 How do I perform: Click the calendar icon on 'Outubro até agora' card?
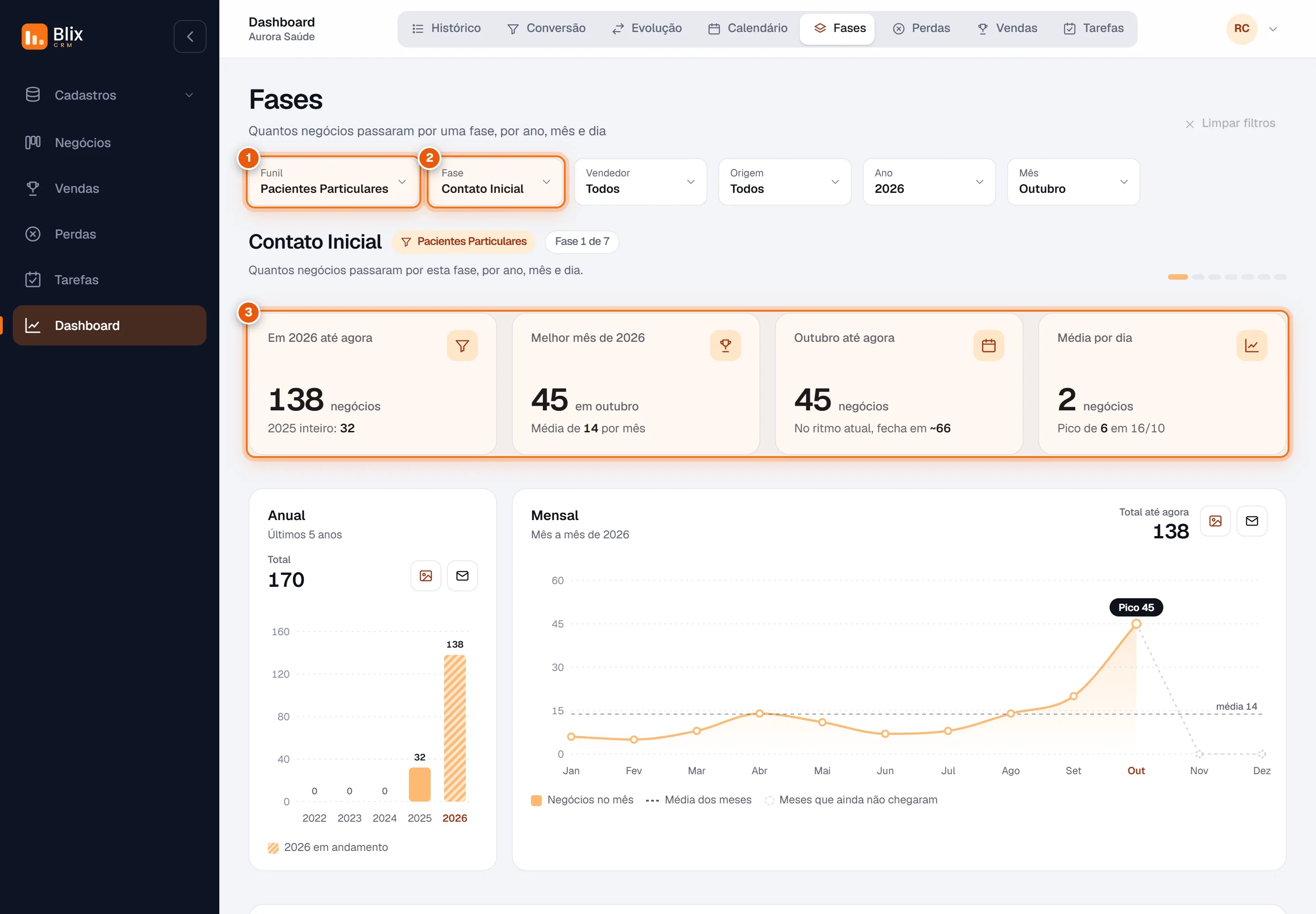988,345
